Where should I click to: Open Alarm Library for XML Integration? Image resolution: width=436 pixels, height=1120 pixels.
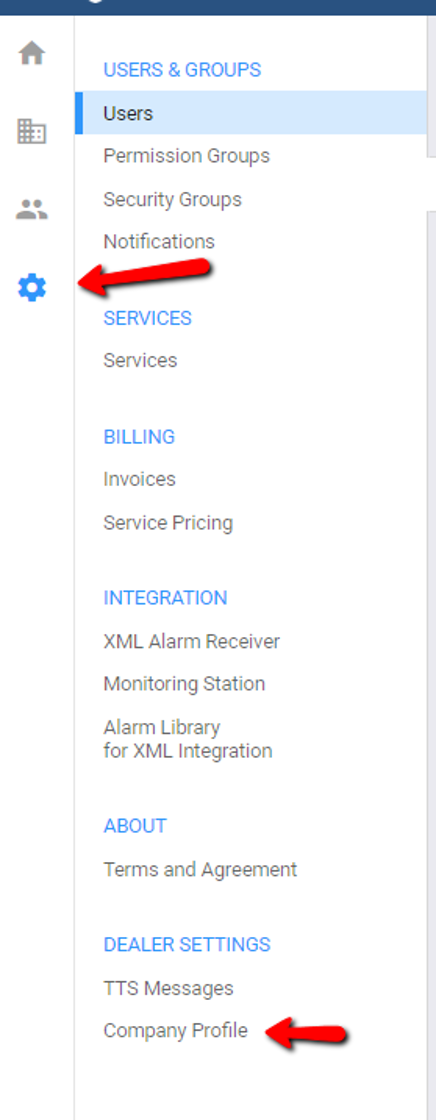click(188, 739)
